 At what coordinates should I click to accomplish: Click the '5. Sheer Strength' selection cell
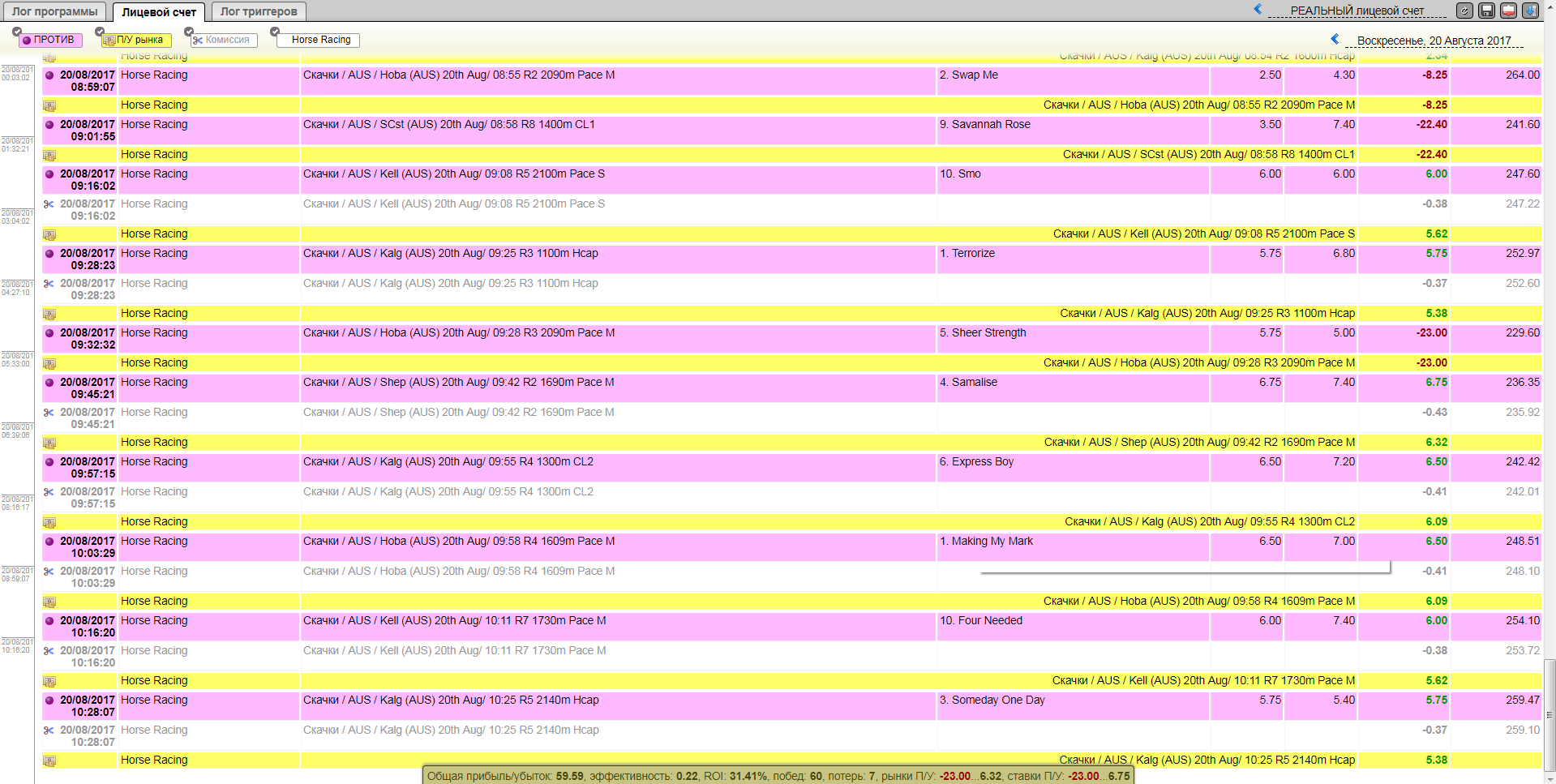[x=1073, y=339]
